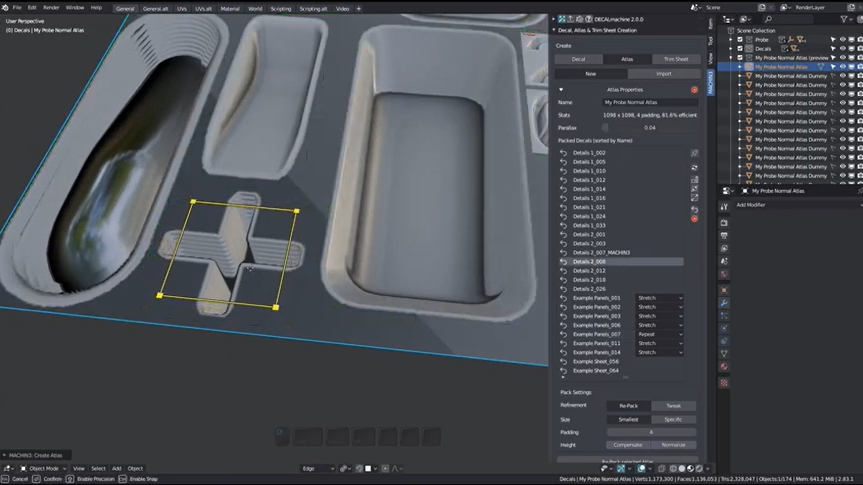Open the Material properties sphere tab
This screenshot has width=863, height=485.
(724, 367)
